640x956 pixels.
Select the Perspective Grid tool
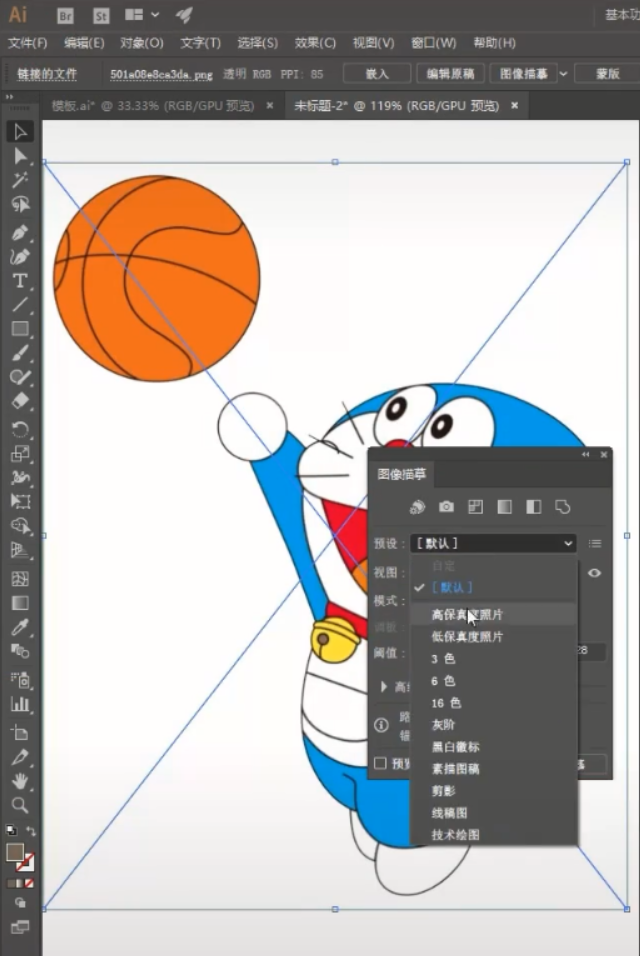pos(20,550)
